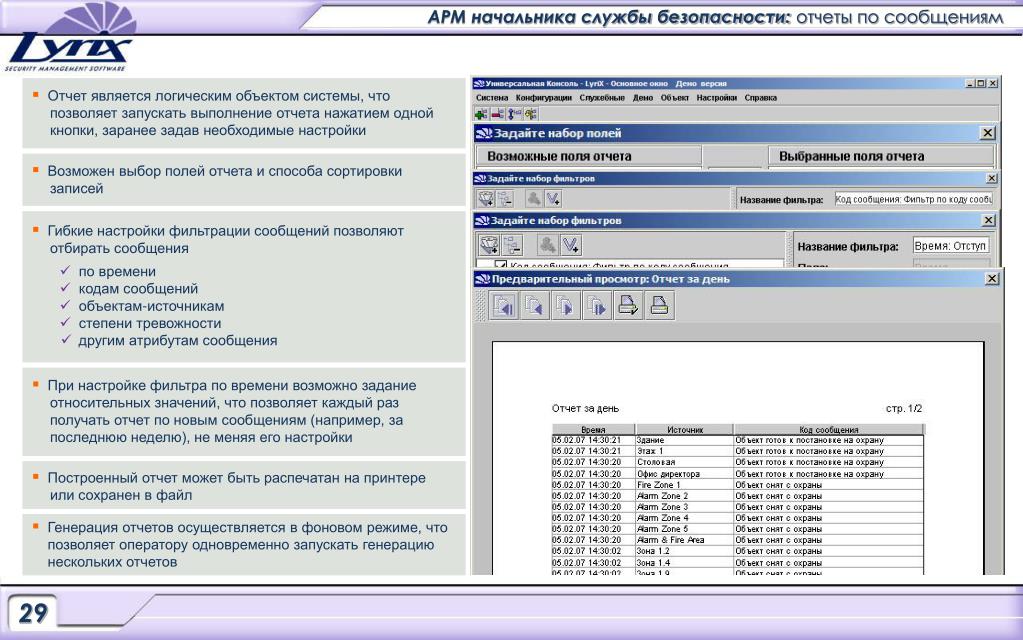Click the greyed group icon in back filters dialog
Viewport: 1023px width, 640px height.
click(534, 198)
